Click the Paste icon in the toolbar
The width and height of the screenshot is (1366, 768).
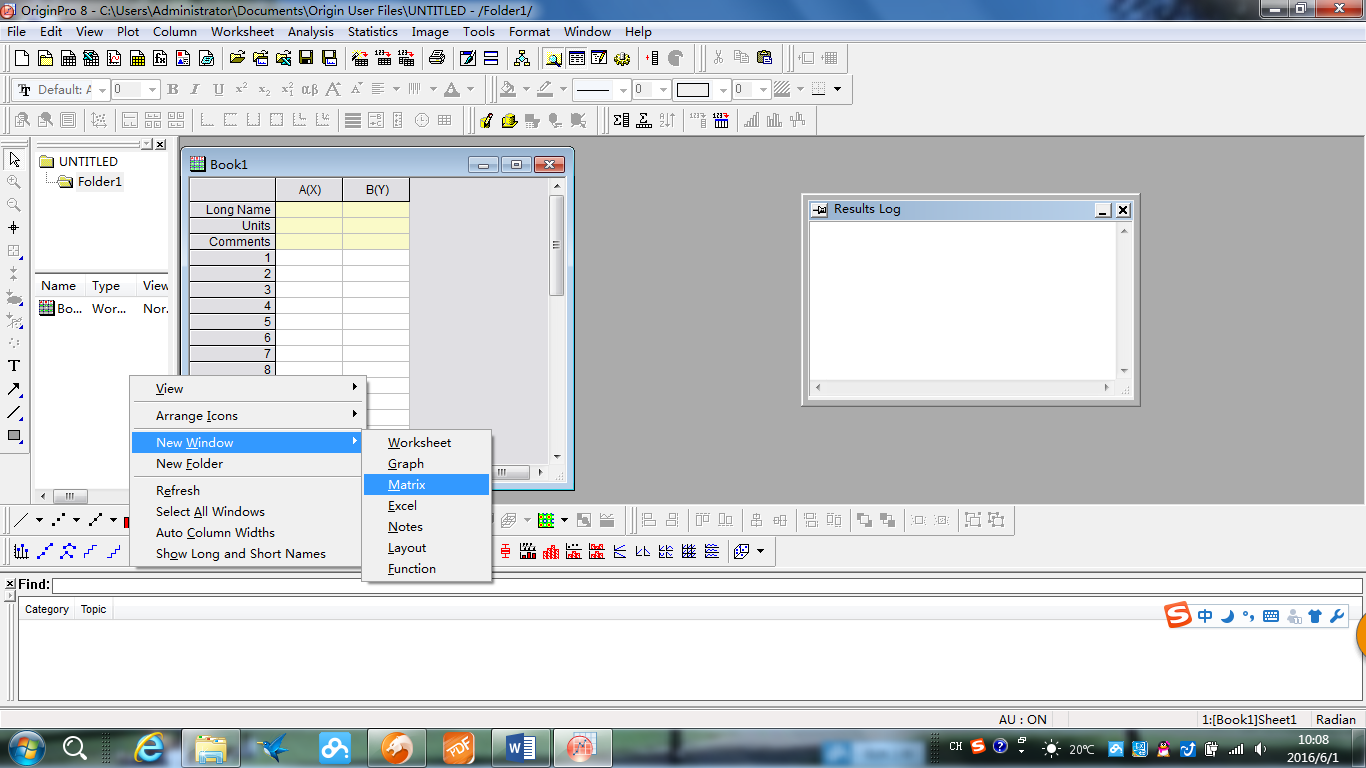[765, 58]
